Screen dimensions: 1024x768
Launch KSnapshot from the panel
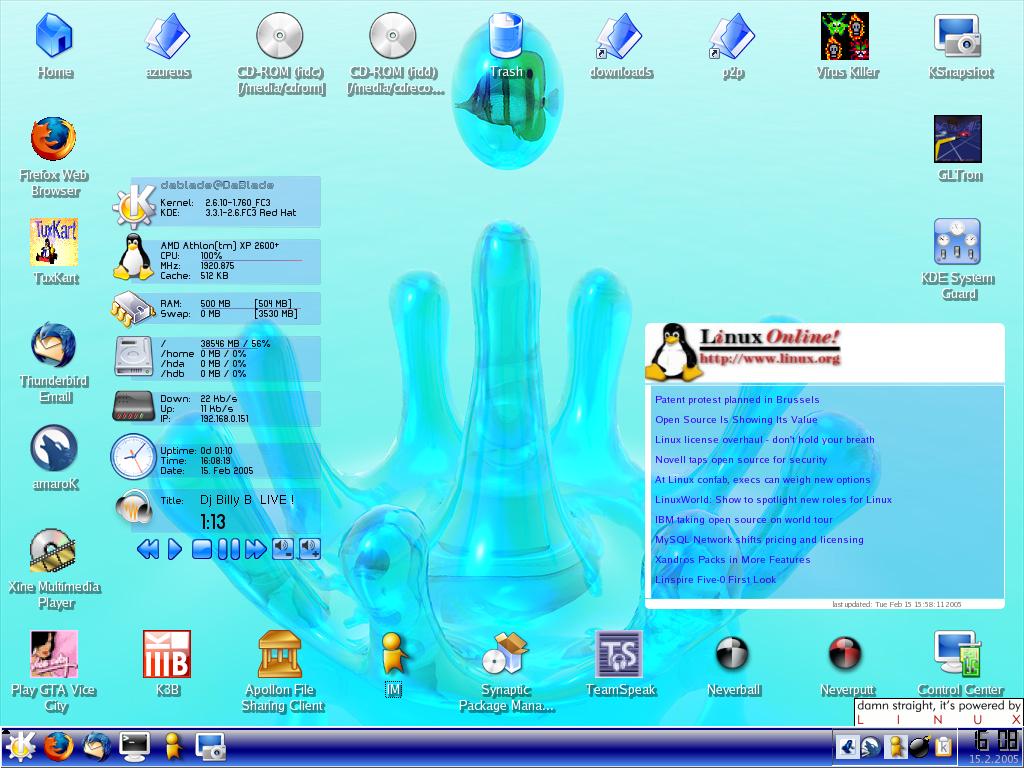[210, 747]
